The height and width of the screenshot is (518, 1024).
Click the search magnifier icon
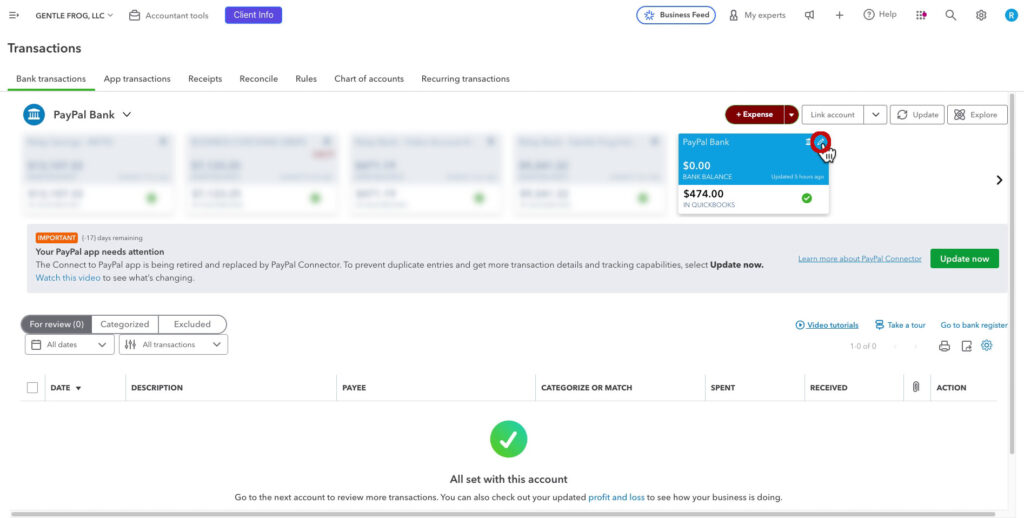[951, 15]
